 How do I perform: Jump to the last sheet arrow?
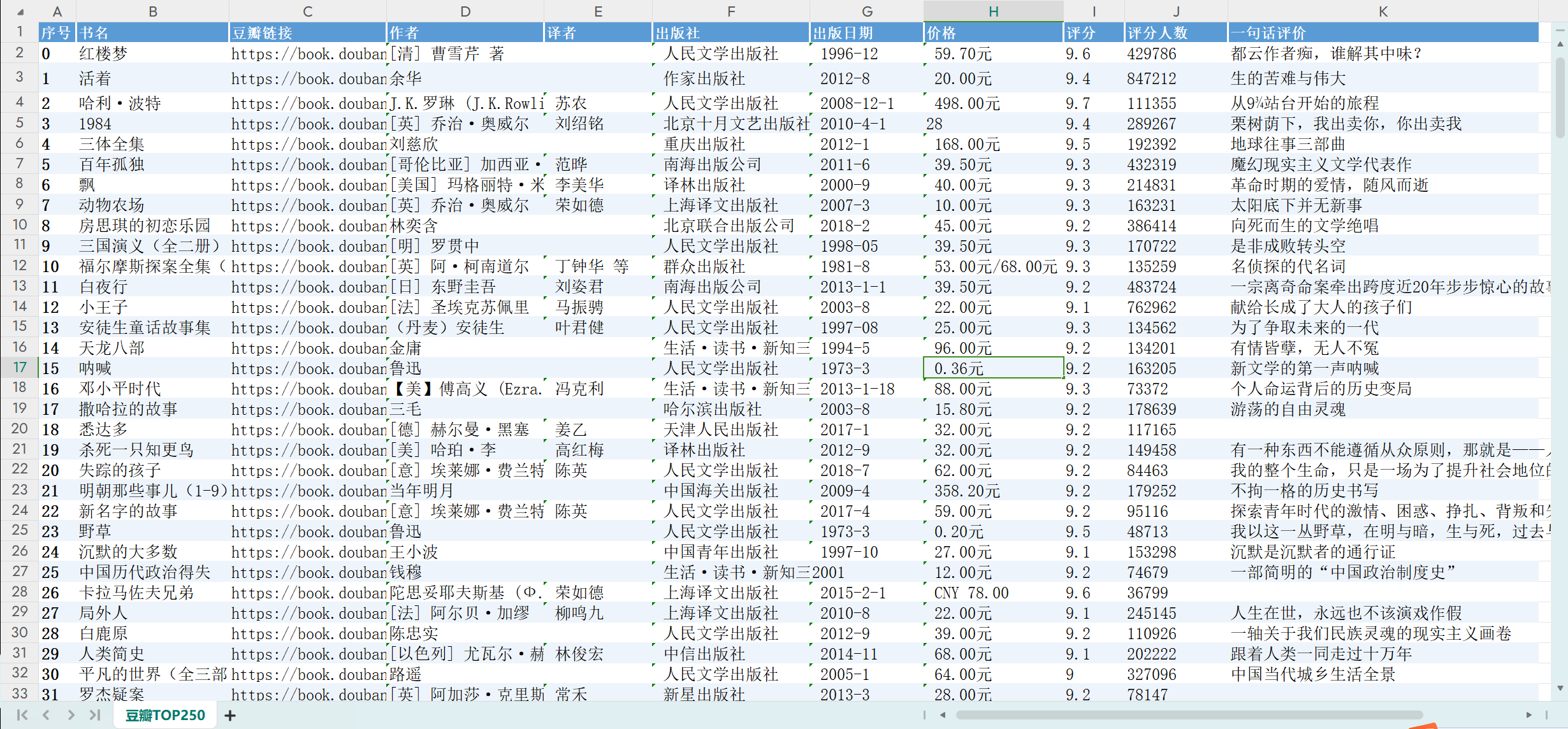[95, 715]
